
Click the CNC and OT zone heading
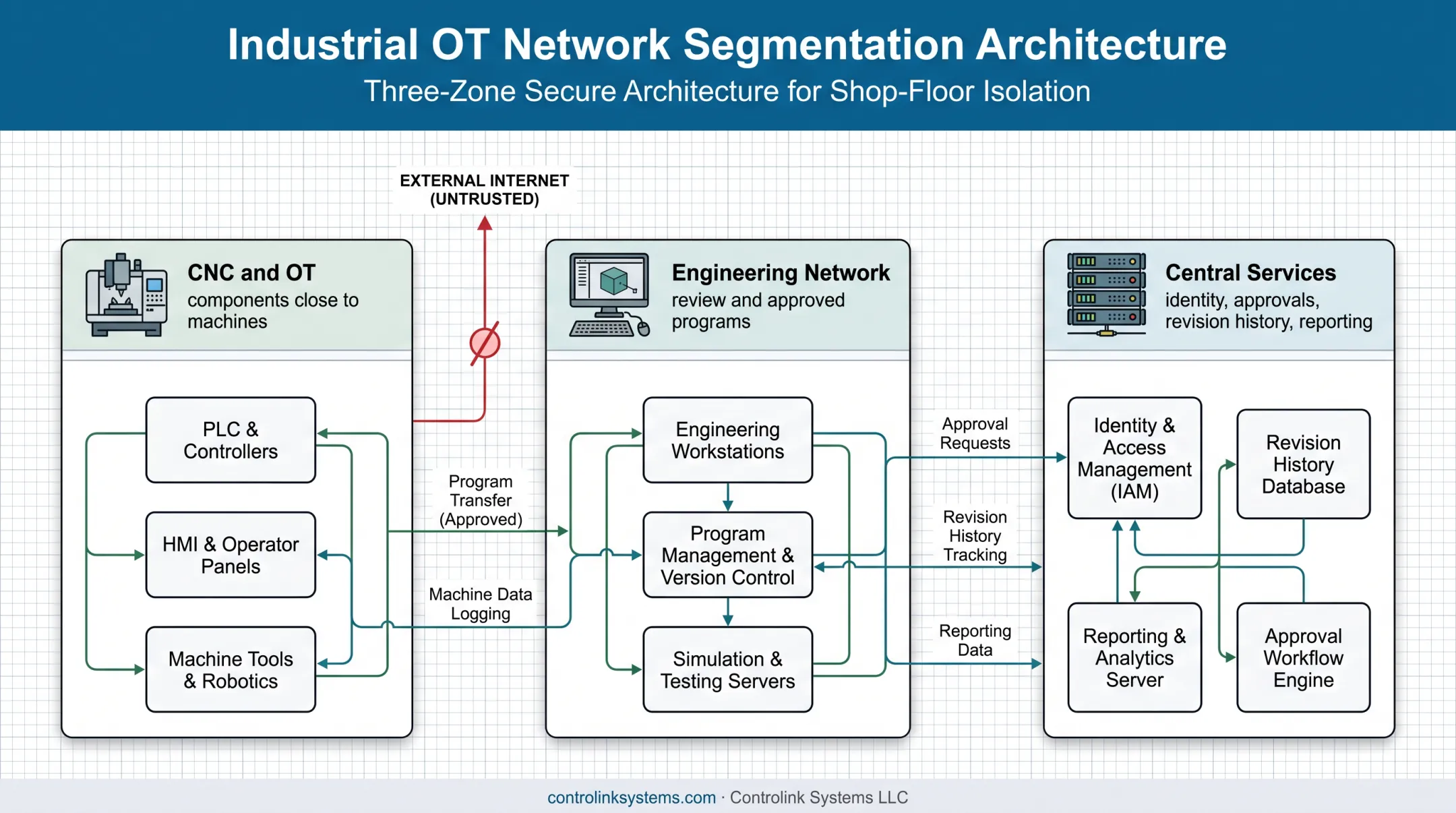(251, 272)
